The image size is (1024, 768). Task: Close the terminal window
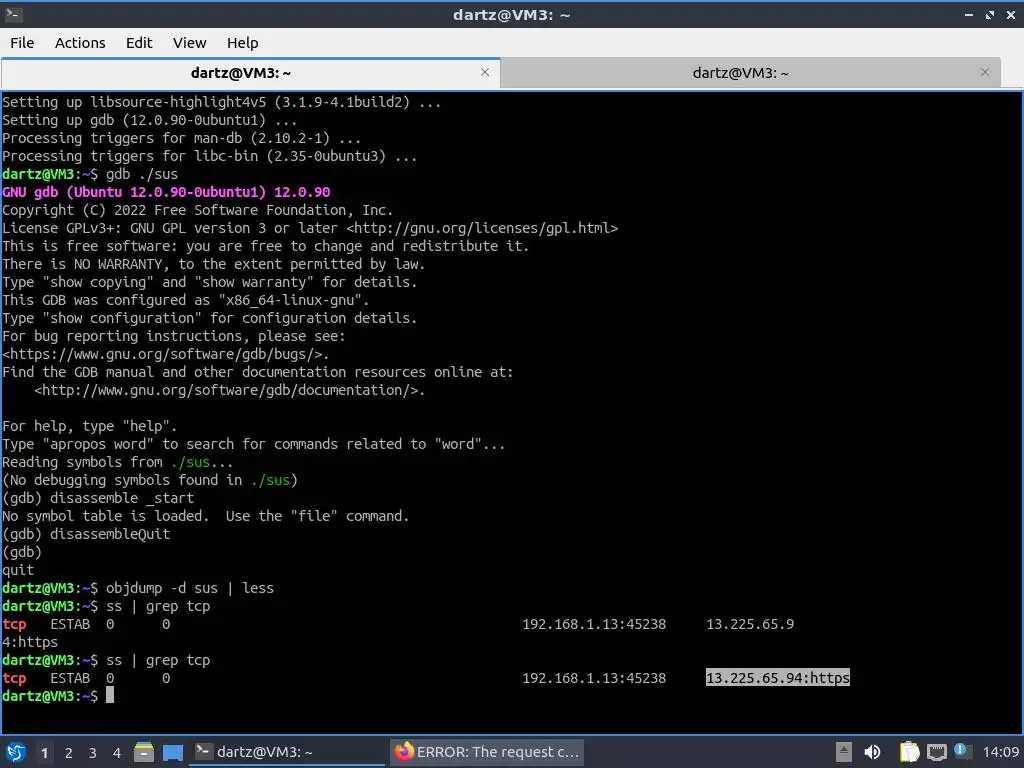(1010, 14)
